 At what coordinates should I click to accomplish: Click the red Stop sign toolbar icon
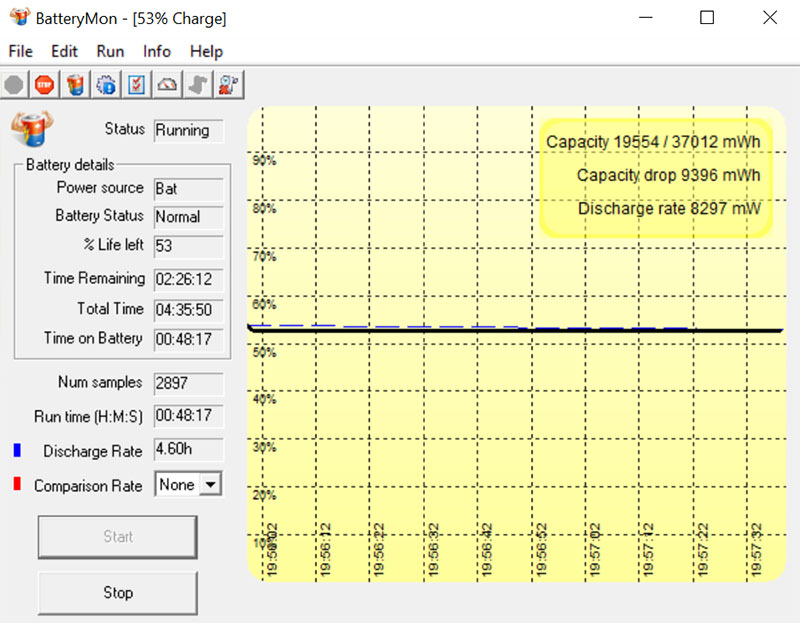(44, 85)
